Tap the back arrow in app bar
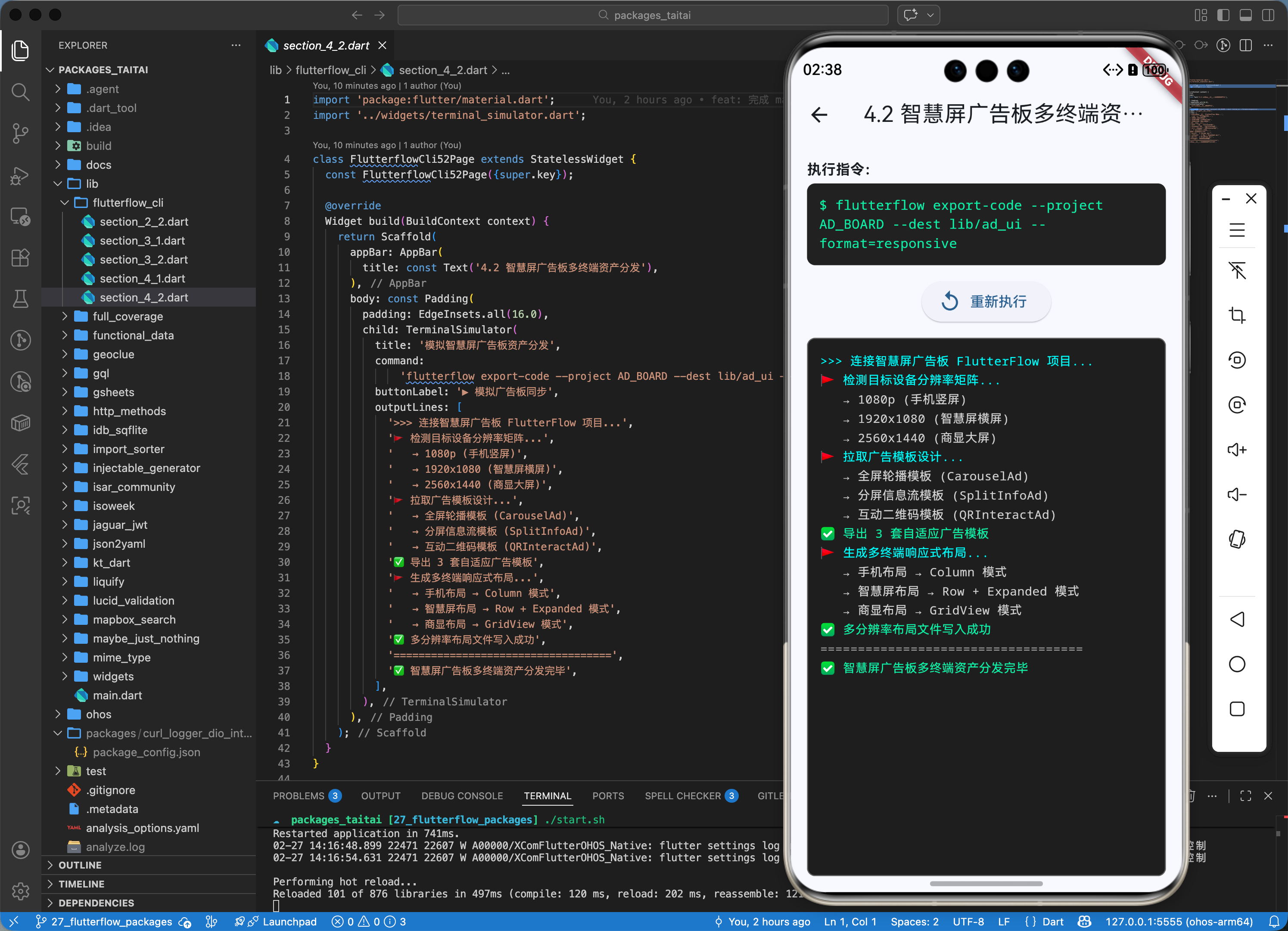 point(819,115)
